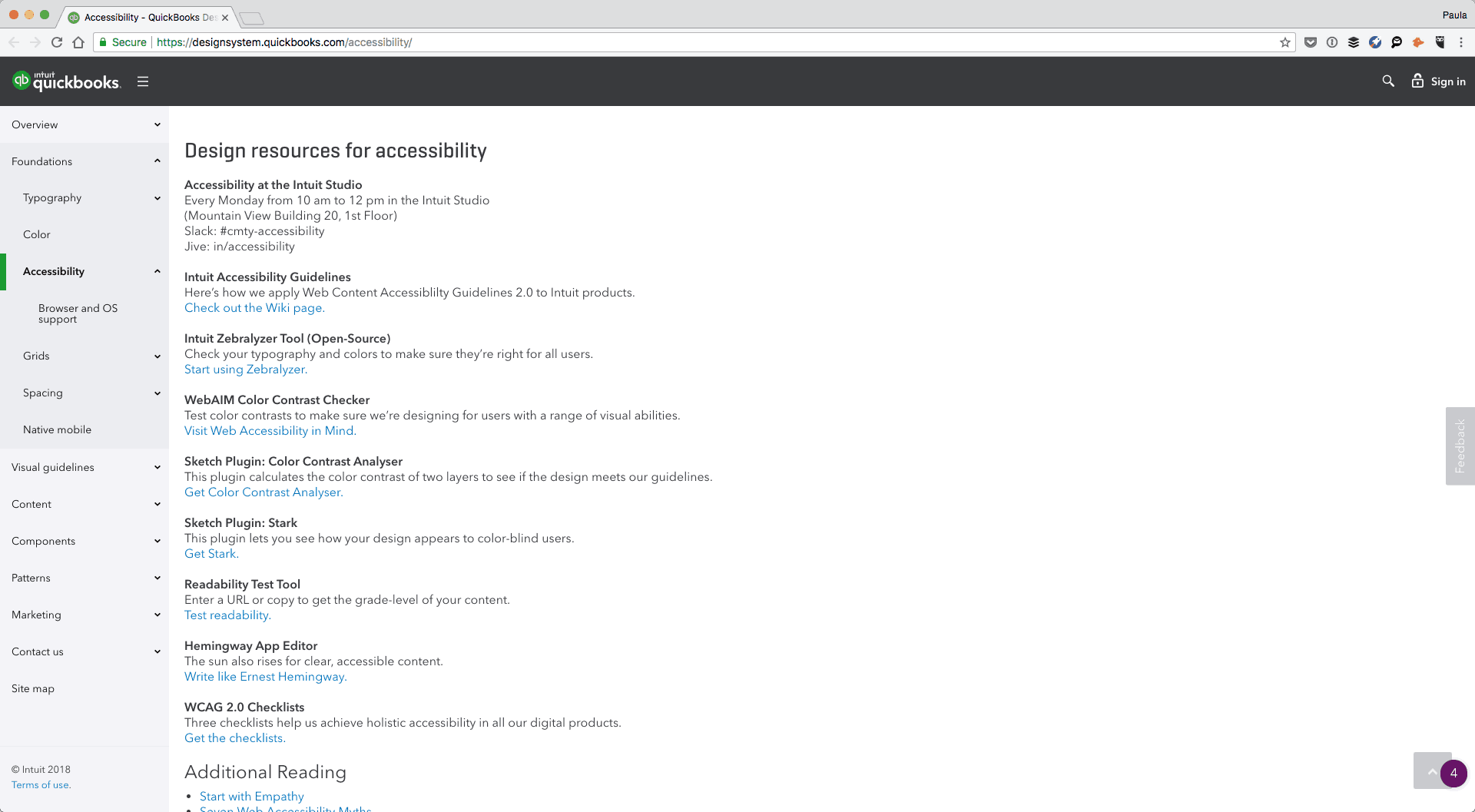Image resolution: width=1475 pixels, height=812 pixels.
Task: Click the QuickBooks logo
Action: pos(66,81)
